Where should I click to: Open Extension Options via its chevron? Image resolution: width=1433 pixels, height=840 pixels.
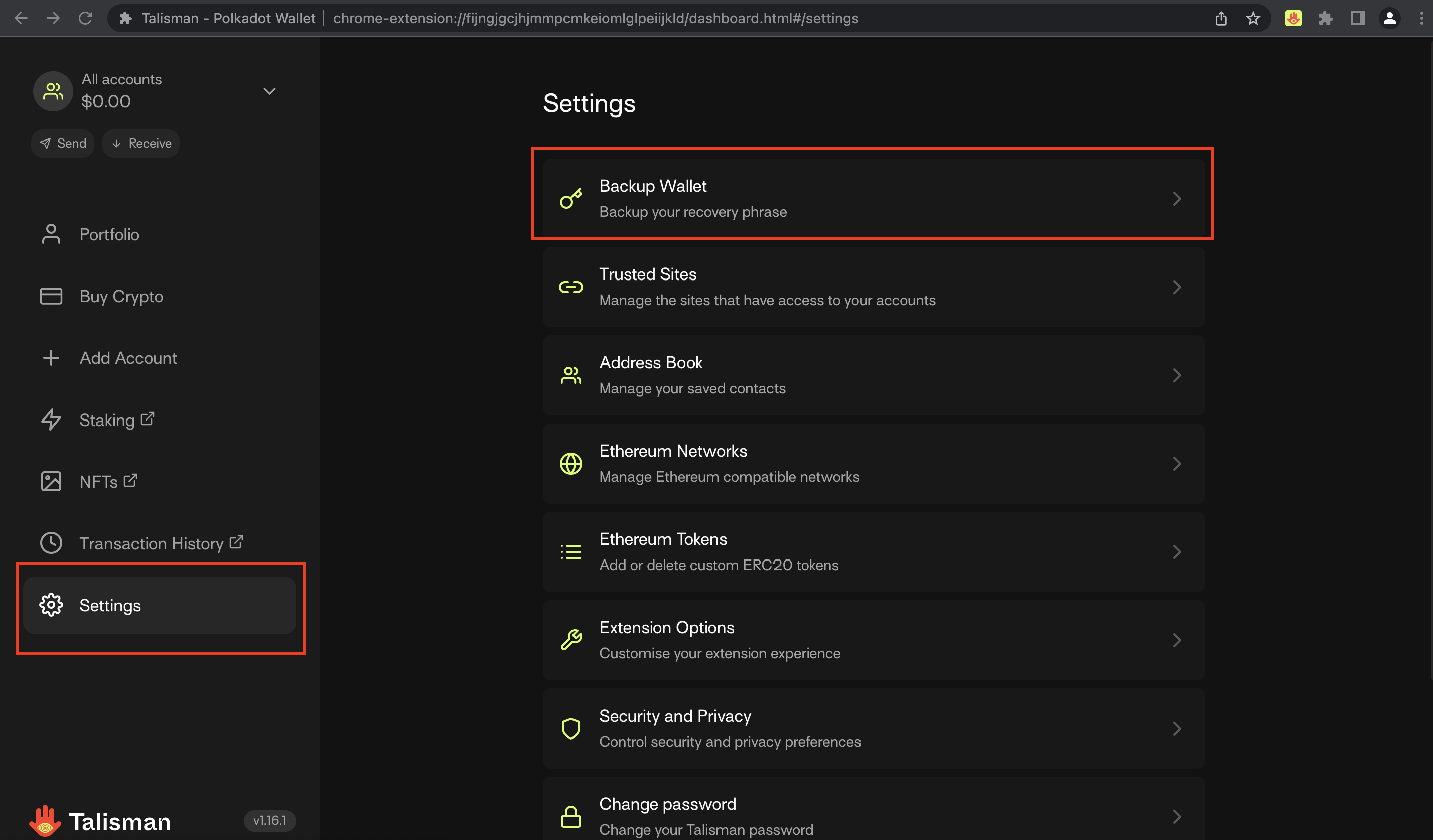(1177, 640)
